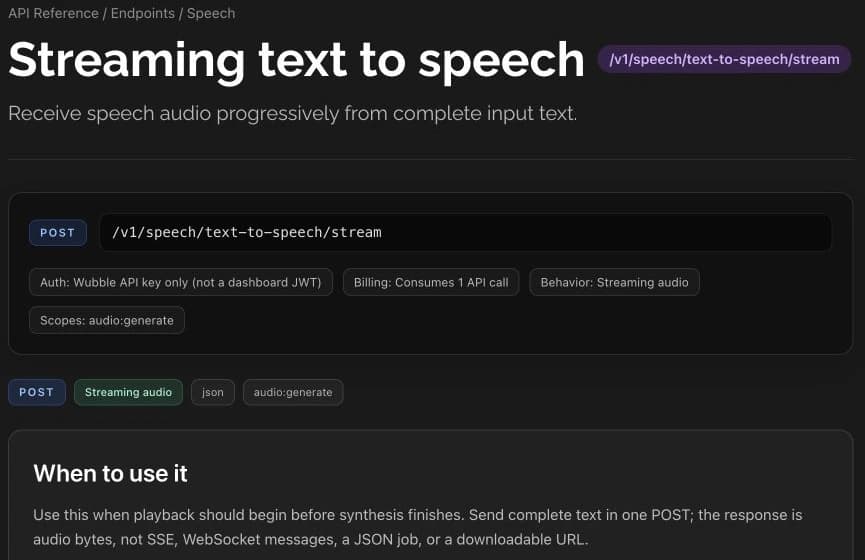The width and height of the screenshot is (865, 560).
Task: Select the monospace /v1/speech/text-to-speech/stream path field
Action: click(465, 233)
